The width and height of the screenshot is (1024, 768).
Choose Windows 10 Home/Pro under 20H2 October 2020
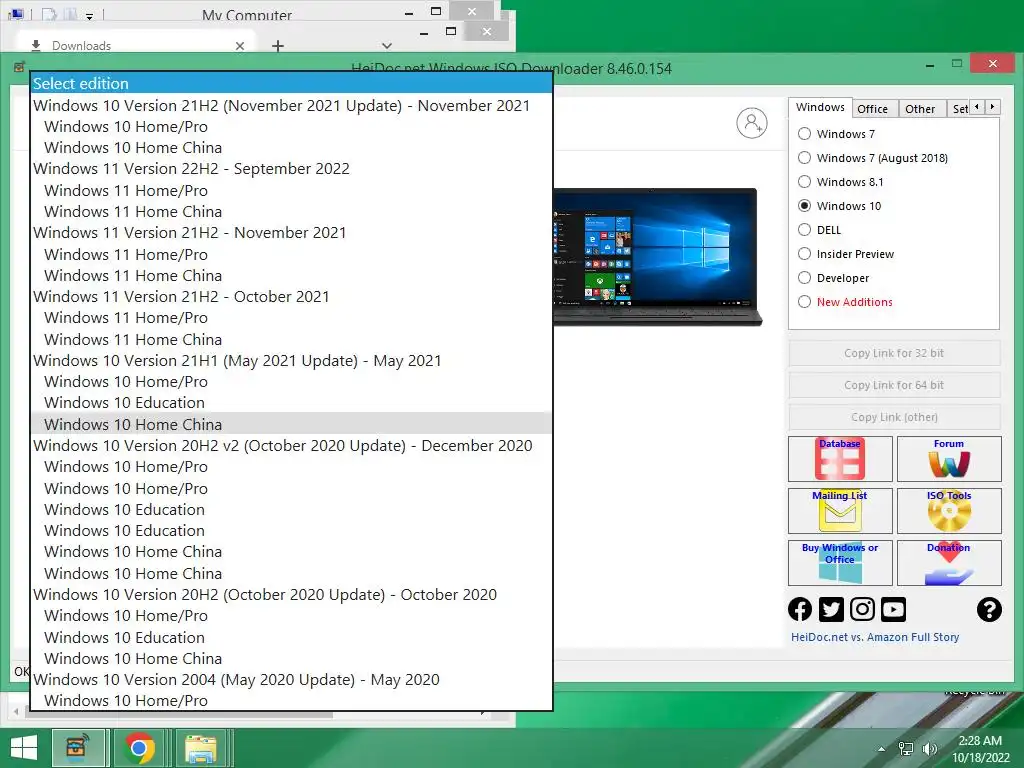[x=291, y=616]
